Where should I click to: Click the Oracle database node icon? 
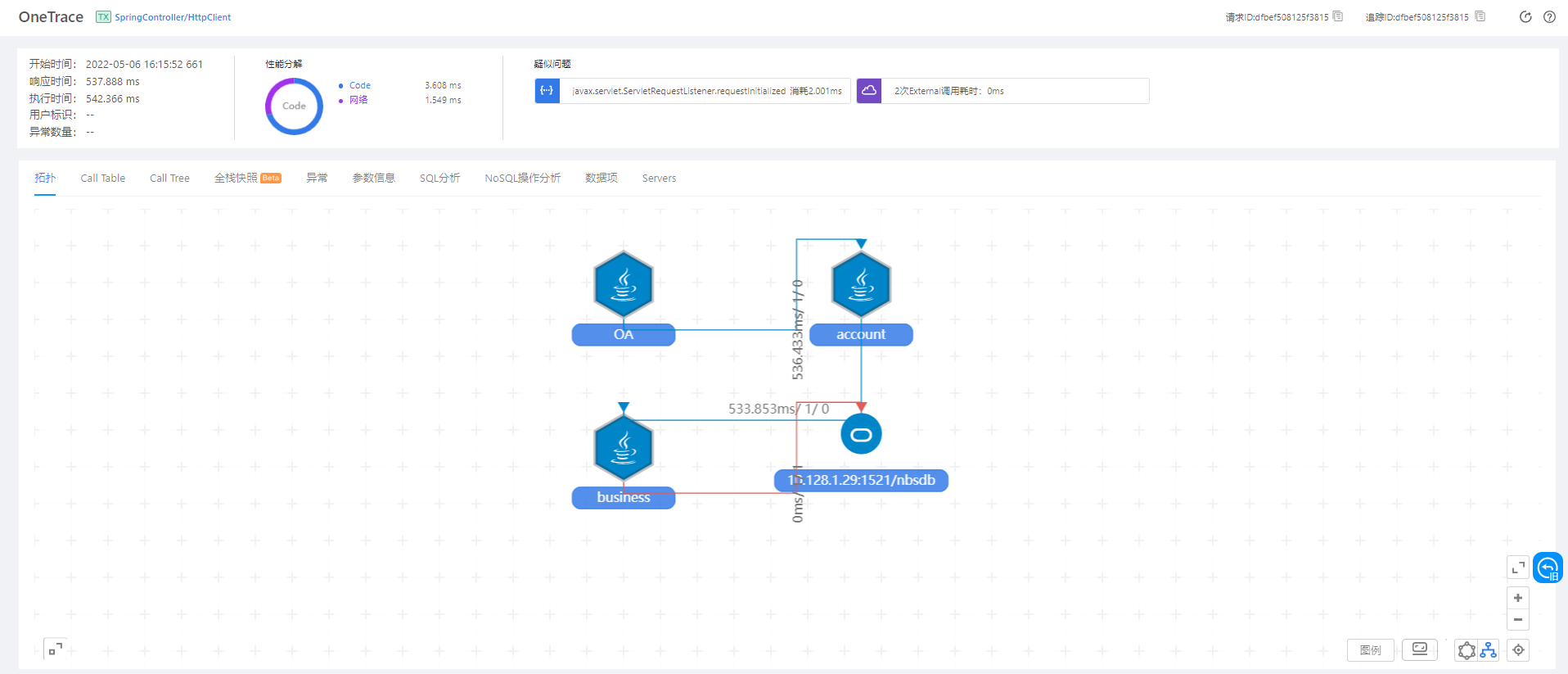click(861, 434)
